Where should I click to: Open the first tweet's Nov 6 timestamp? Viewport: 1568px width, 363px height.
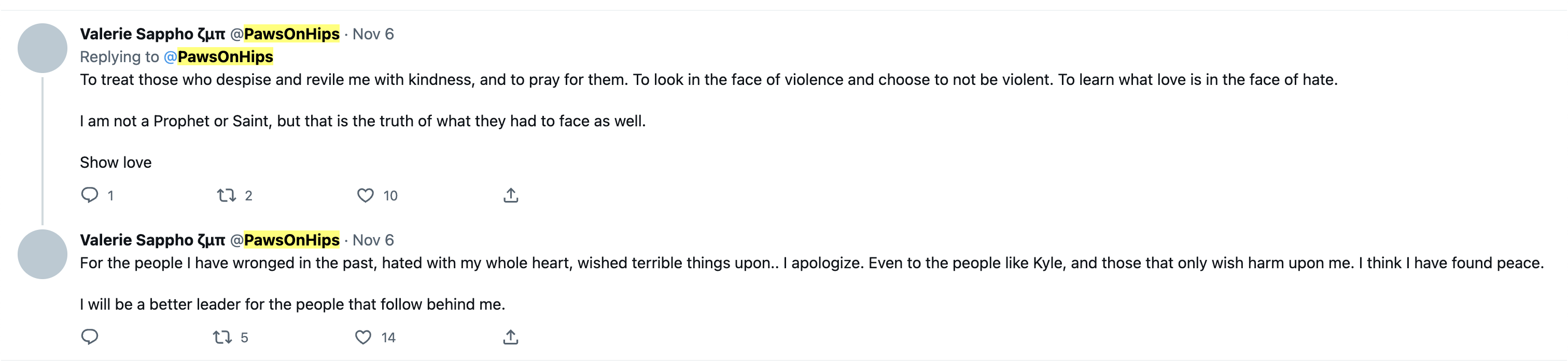pos(373,34)
